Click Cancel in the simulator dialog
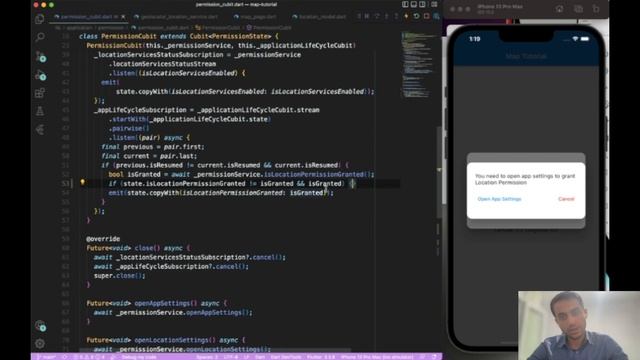The image size is (640, 360). (x=566, y=199)
